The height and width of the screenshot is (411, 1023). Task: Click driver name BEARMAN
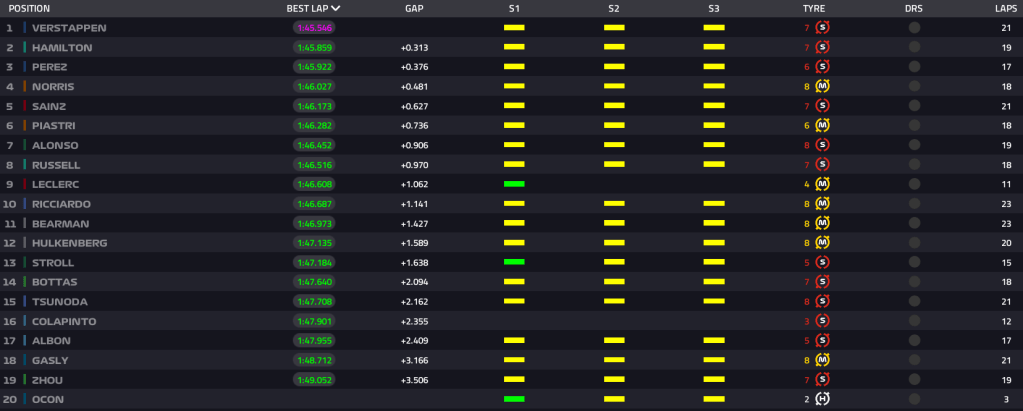point(61,224)
